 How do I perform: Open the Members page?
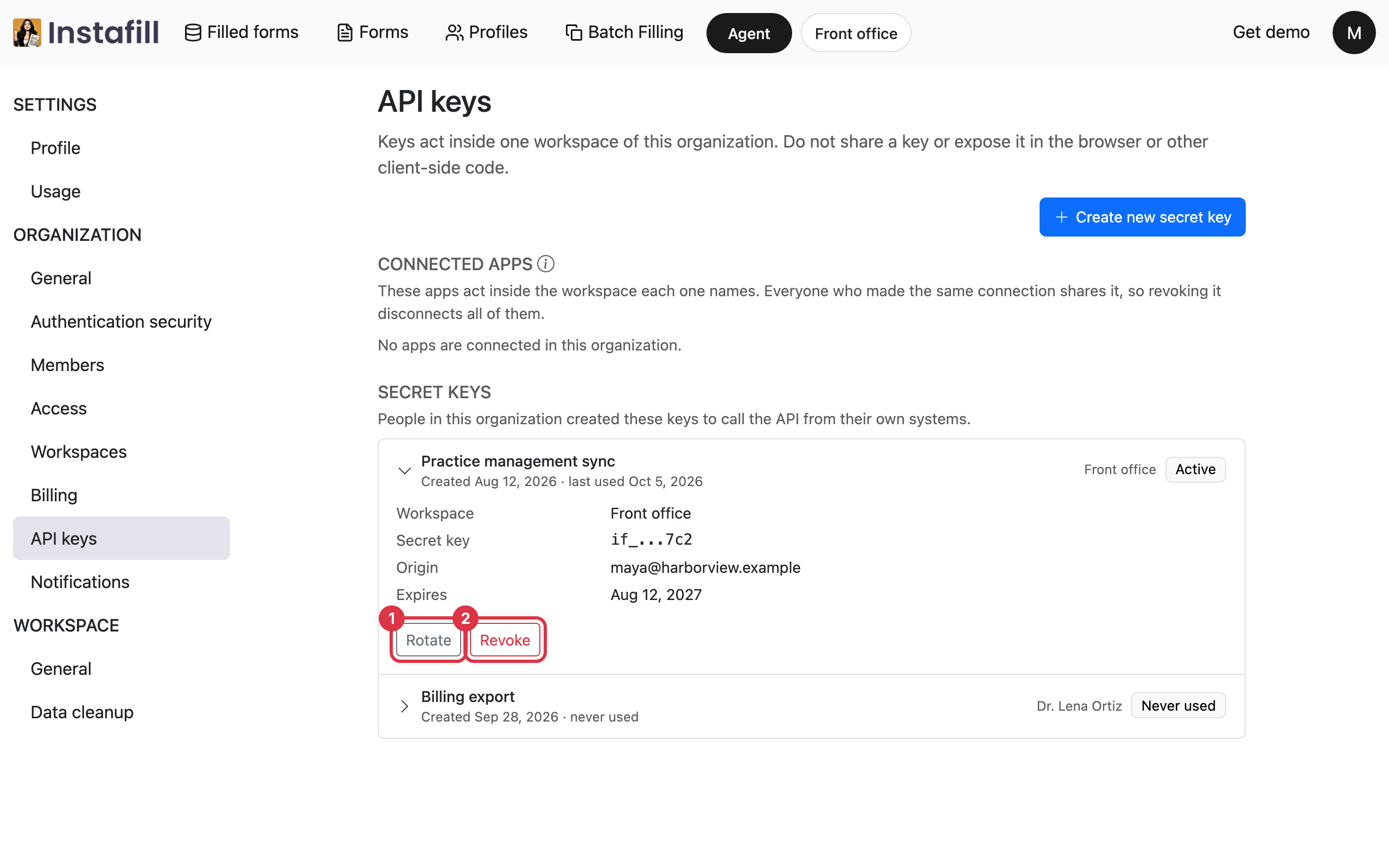coord(121,365)
